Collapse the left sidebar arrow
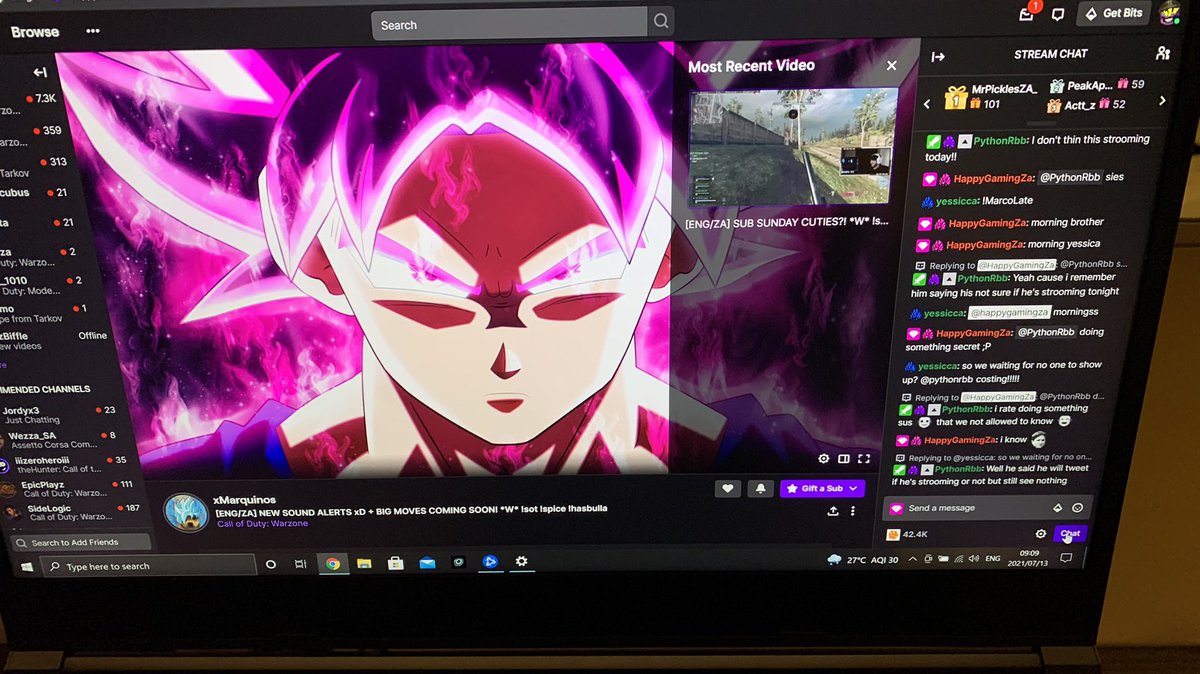The width and height of the screenshot is (1200, 674). (40, 72)
